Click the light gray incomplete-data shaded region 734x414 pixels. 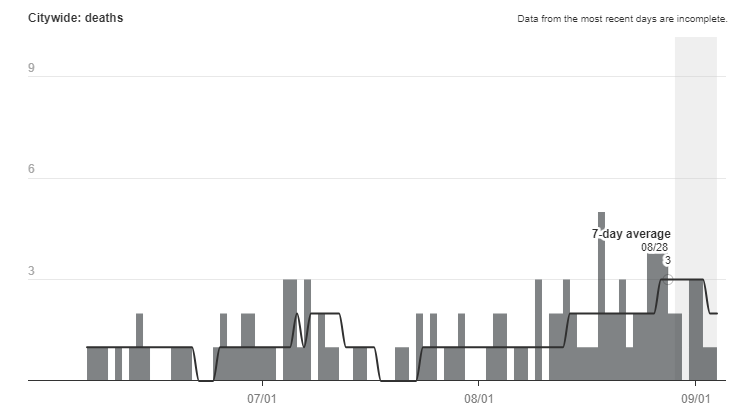(696, 150)
